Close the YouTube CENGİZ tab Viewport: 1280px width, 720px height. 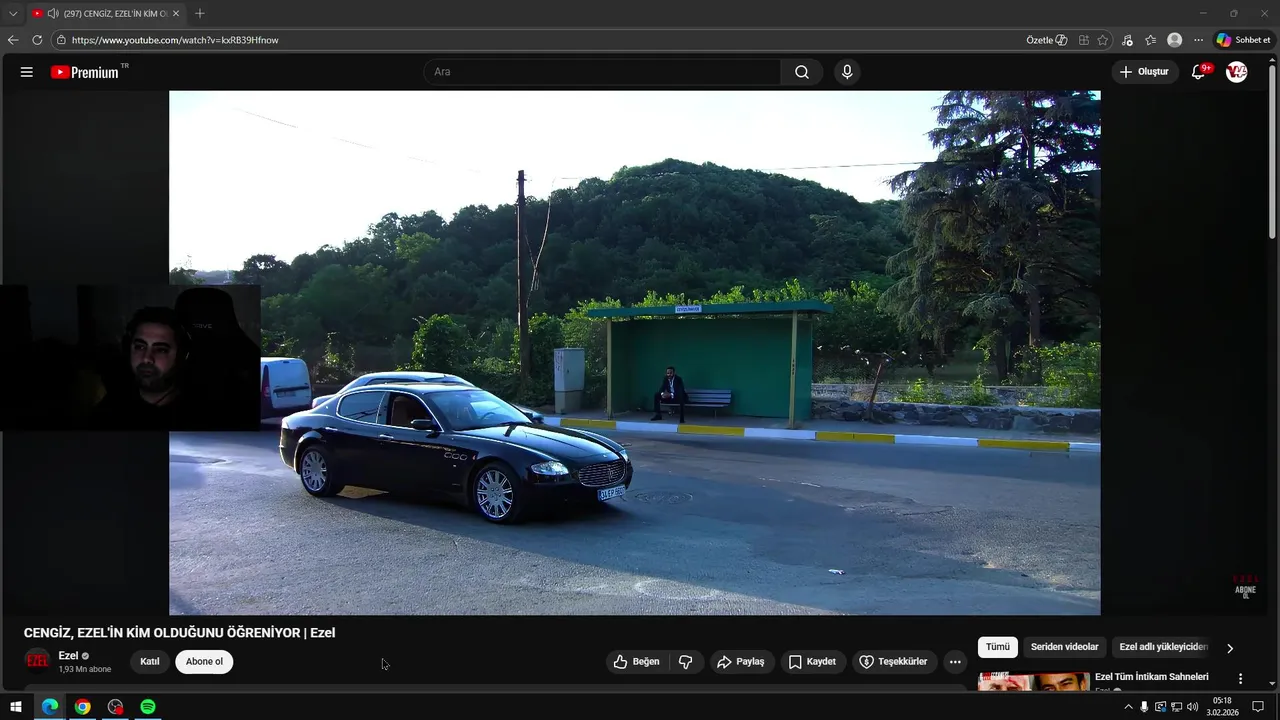(x=176, y=13)
